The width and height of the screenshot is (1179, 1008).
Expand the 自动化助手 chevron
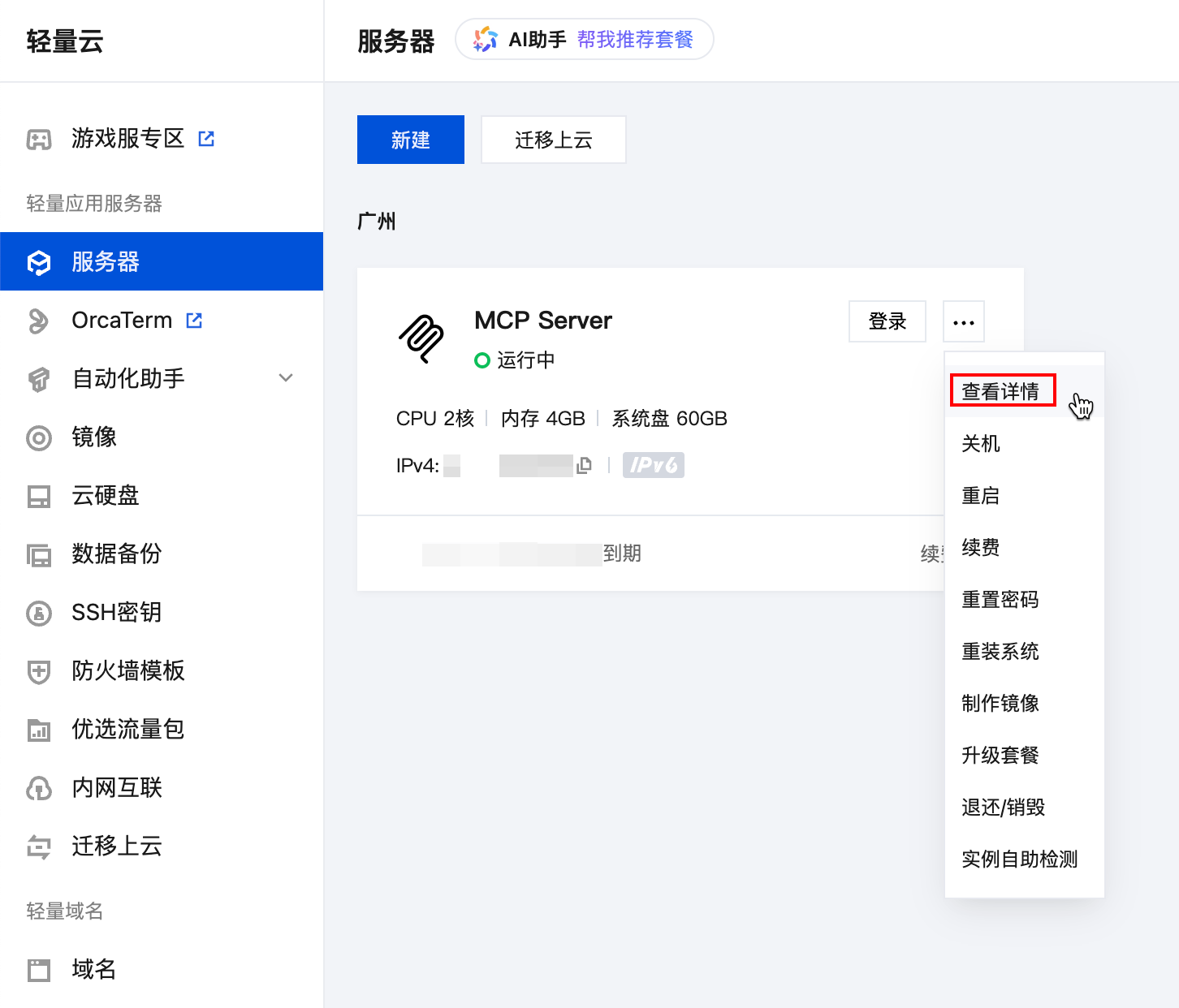(286, 377)
